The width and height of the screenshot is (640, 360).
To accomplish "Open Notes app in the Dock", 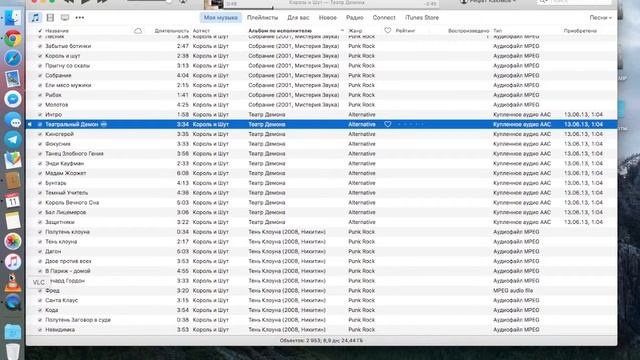I will (x=13, y=221).
